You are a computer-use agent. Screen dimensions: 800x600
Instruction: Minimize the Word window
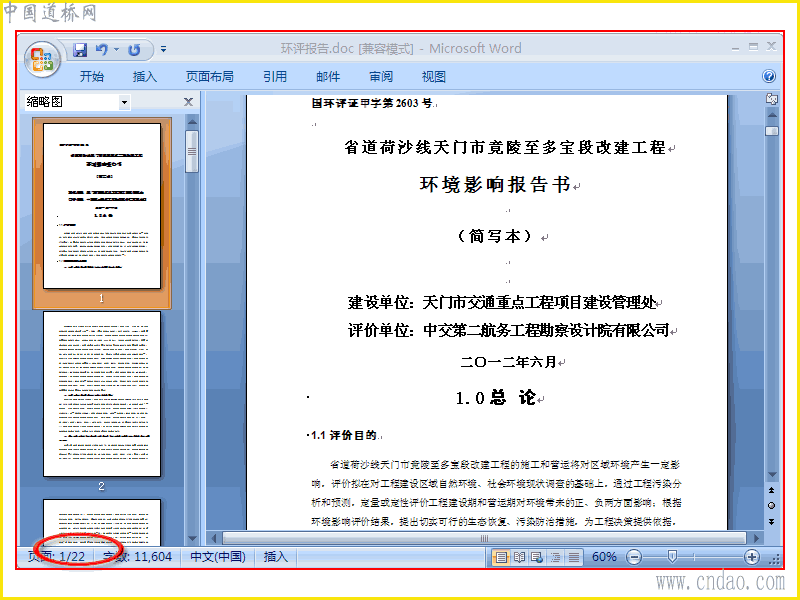click(x=735, y=47)
